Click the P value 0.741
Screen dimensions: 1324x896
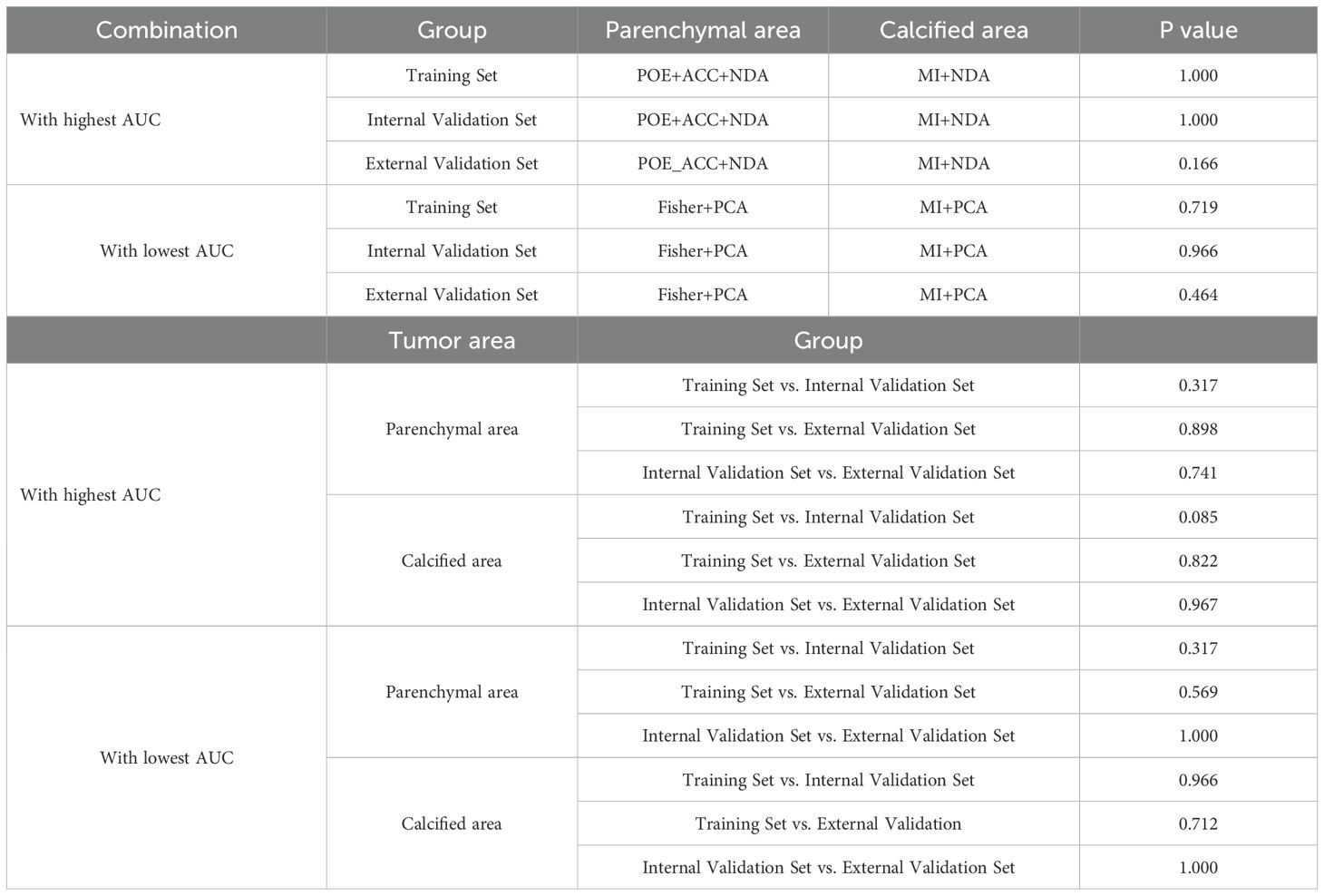point(1198,472)
